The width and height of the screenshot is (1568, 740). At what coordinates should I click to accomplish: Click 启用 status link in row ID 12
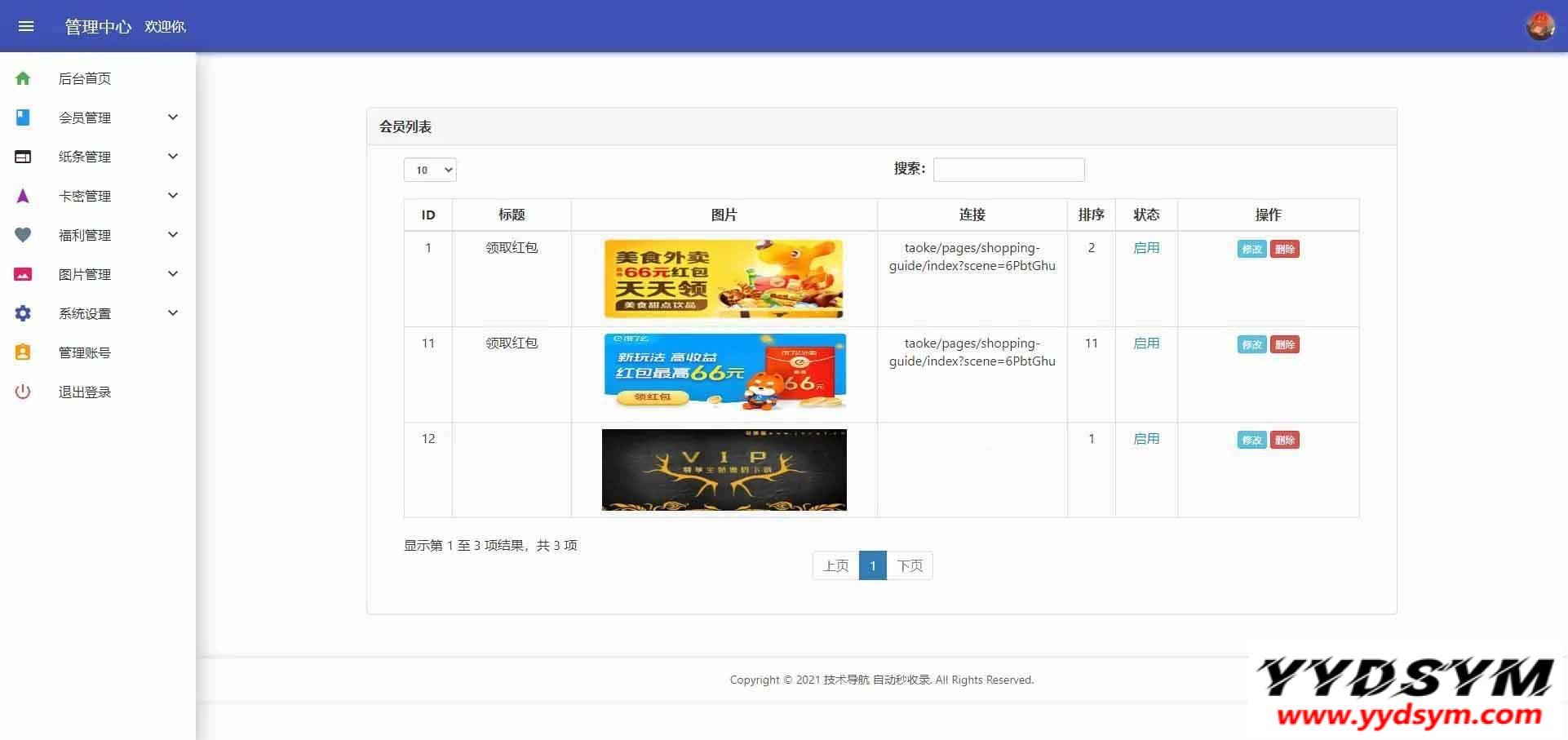click(x=1146, y=438)
